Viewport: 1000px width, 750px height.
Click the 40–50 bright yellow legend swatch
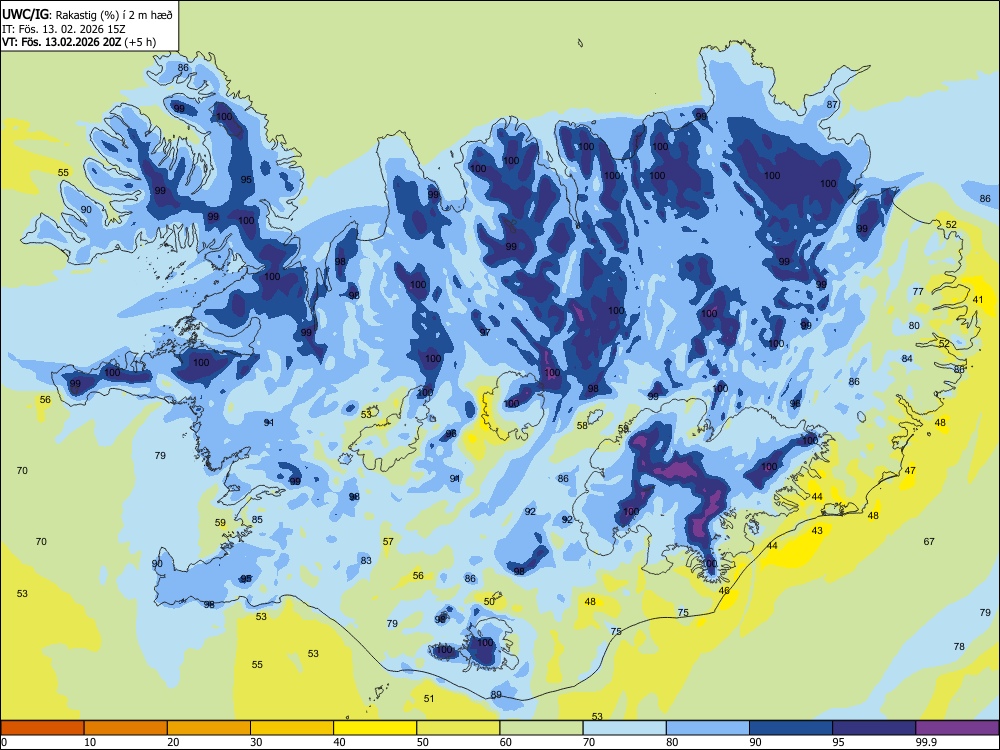(375, 728)
